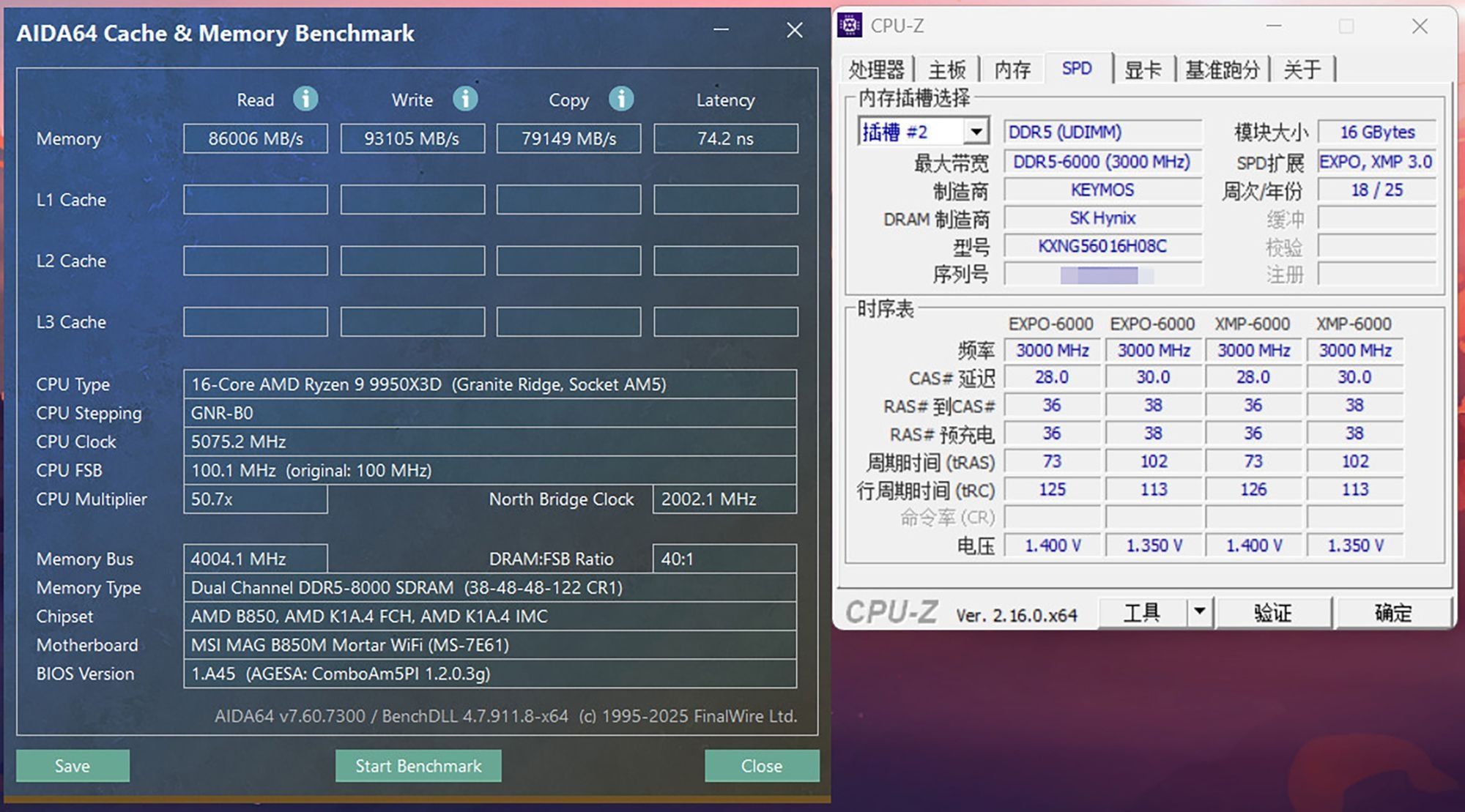The image size is (1465, 812).
Task: Click the 验证 validate button
Action: click(x=1272, y=612)
